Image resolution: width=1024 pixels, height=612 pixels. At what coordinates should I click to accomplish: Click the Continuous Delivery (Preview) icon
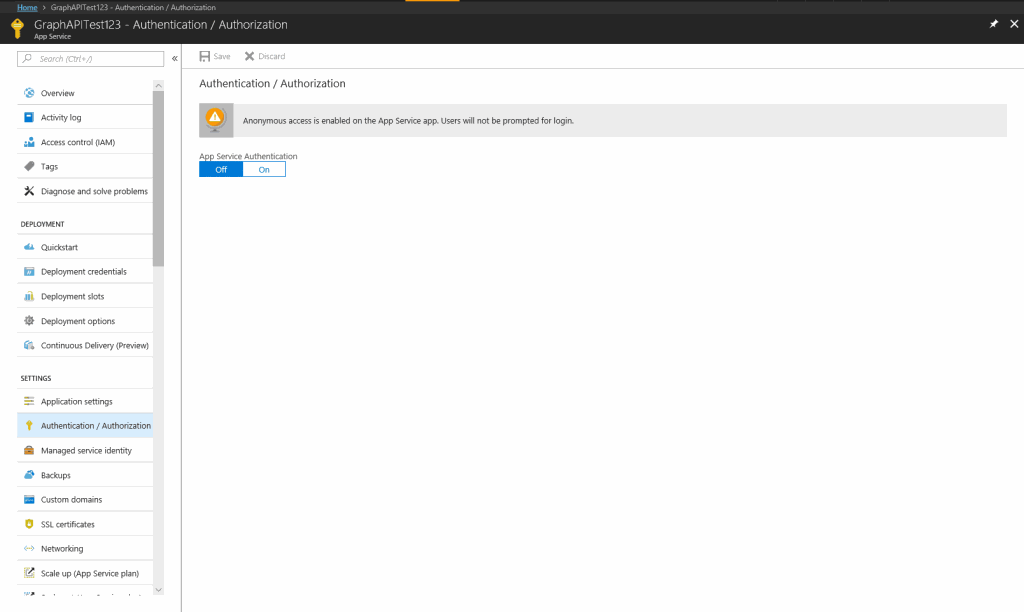29,346
